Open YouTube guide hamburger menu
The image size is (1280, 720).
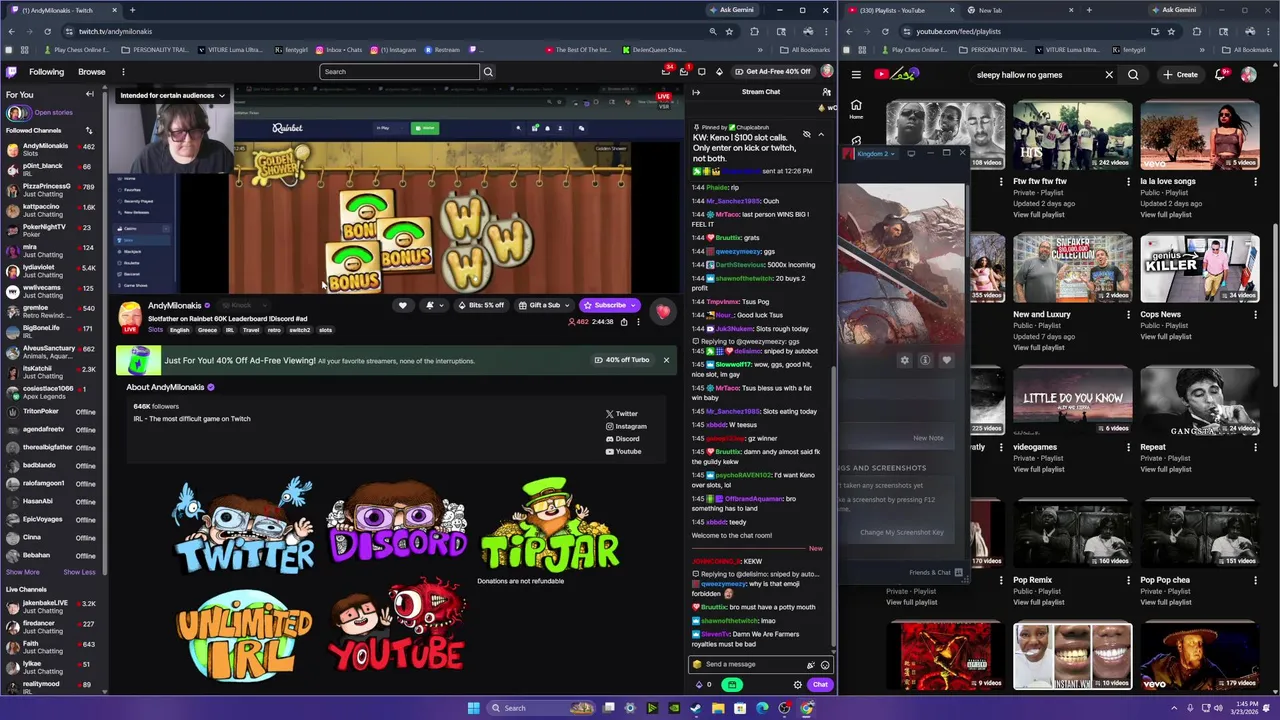[856, 74]
